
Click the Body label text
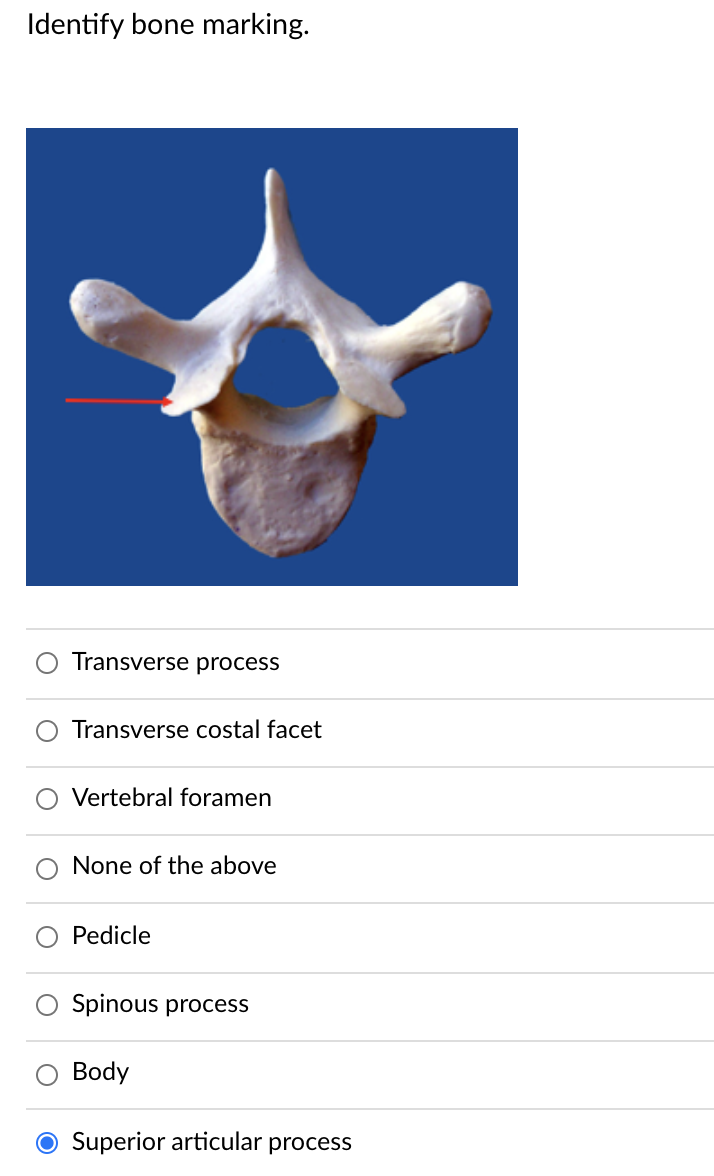click(x=100, y=1073)
